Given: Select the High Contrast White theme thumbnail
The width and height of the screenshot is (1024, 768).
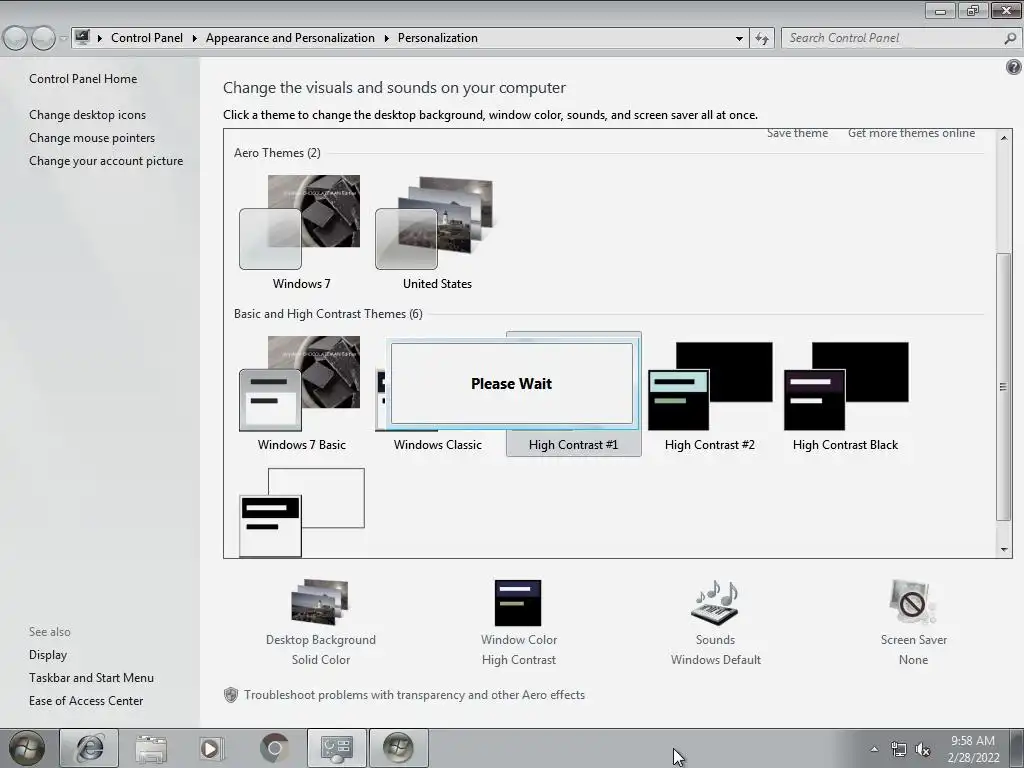Looking at the screenshot, I should tap(302, 512).
